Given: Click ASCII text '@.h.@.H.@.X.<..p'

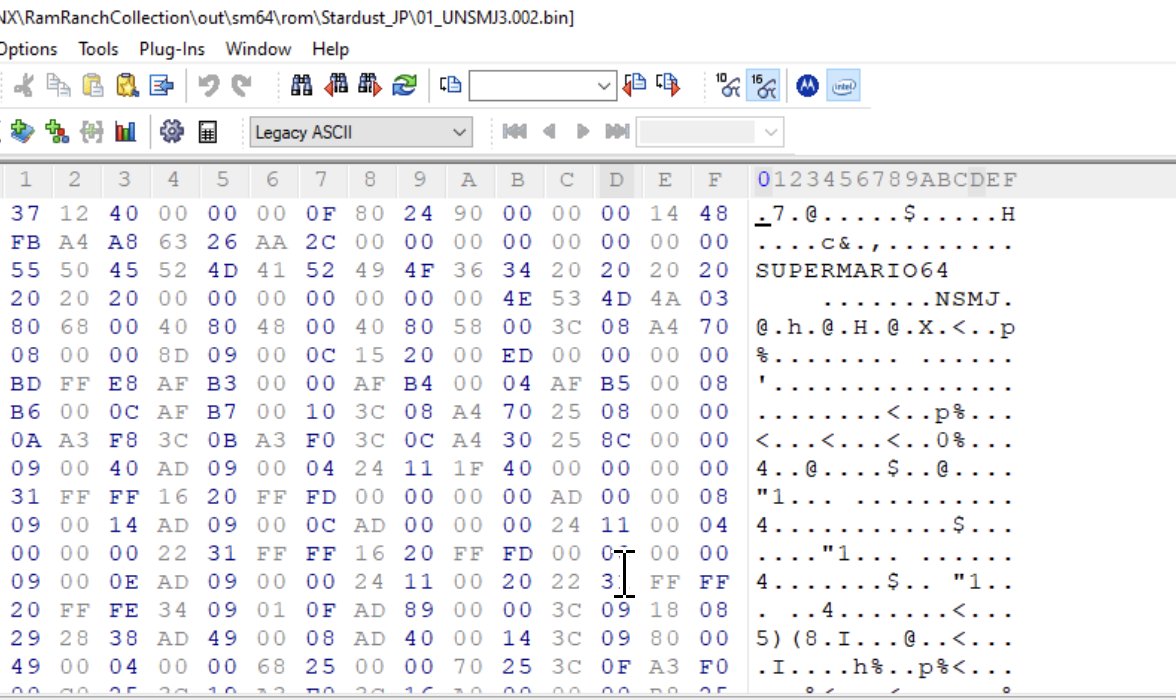Looking at the screenshot, I should coord(885,328).
